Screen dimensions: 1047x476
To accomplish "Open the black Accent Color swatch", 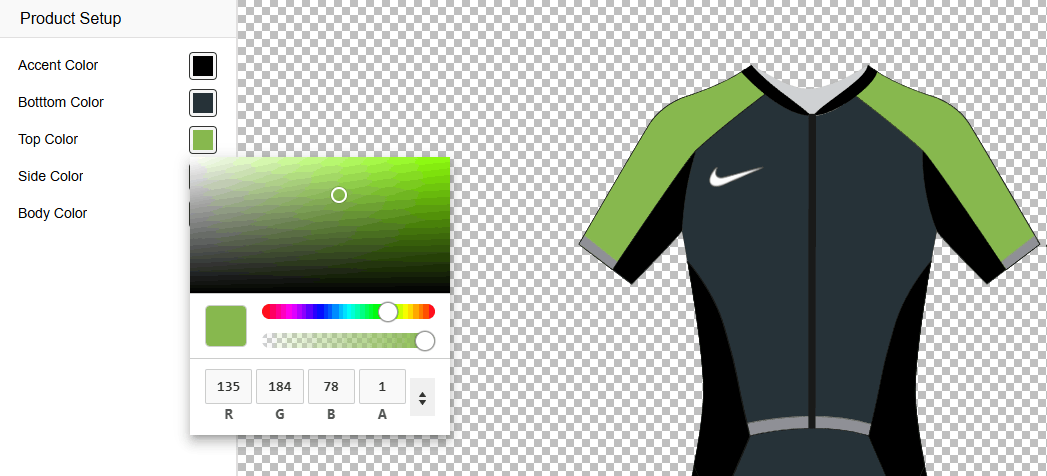I will point(203,66).
